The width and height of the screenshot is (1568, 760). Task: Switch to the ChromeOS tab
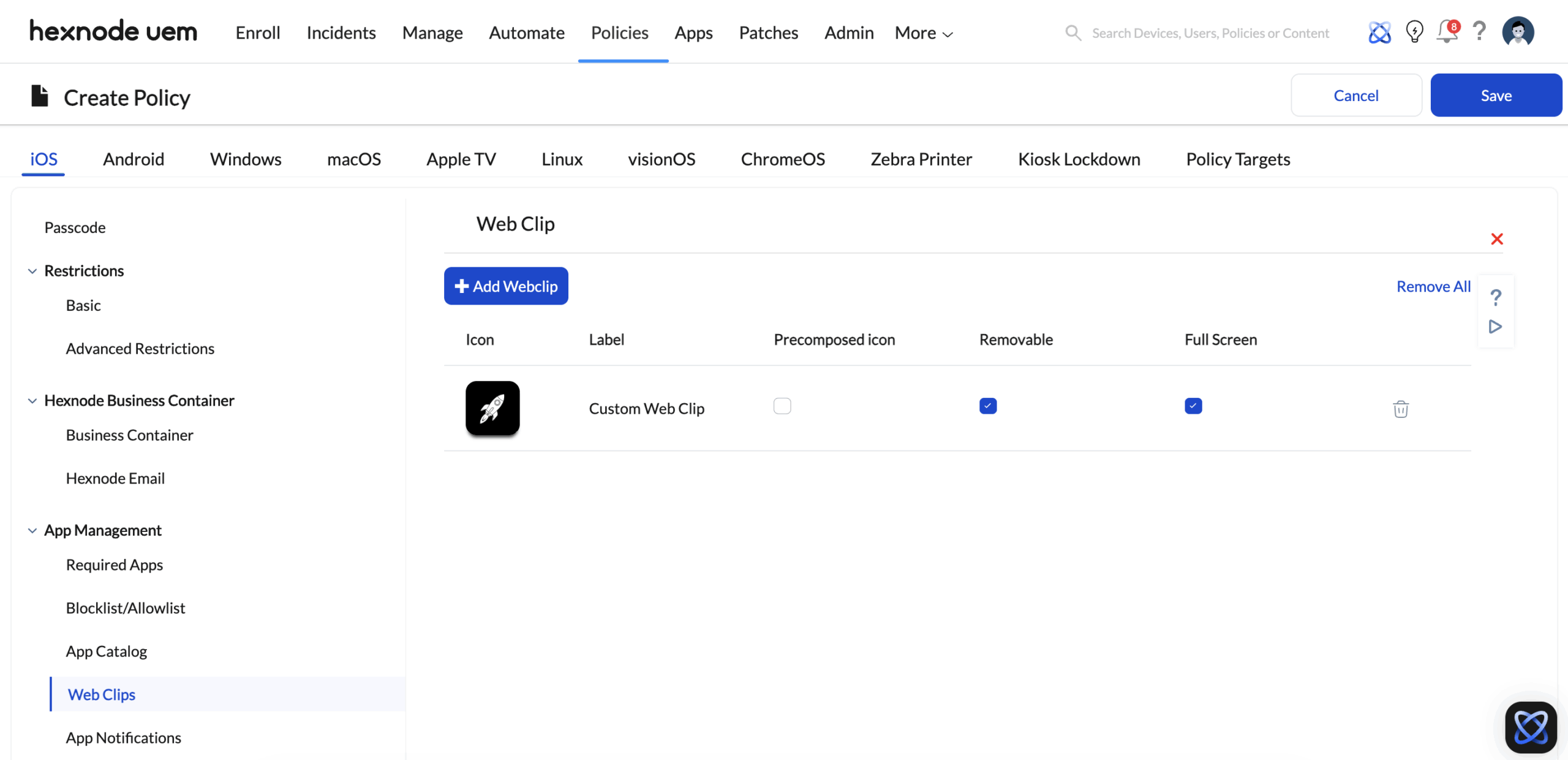783,159
